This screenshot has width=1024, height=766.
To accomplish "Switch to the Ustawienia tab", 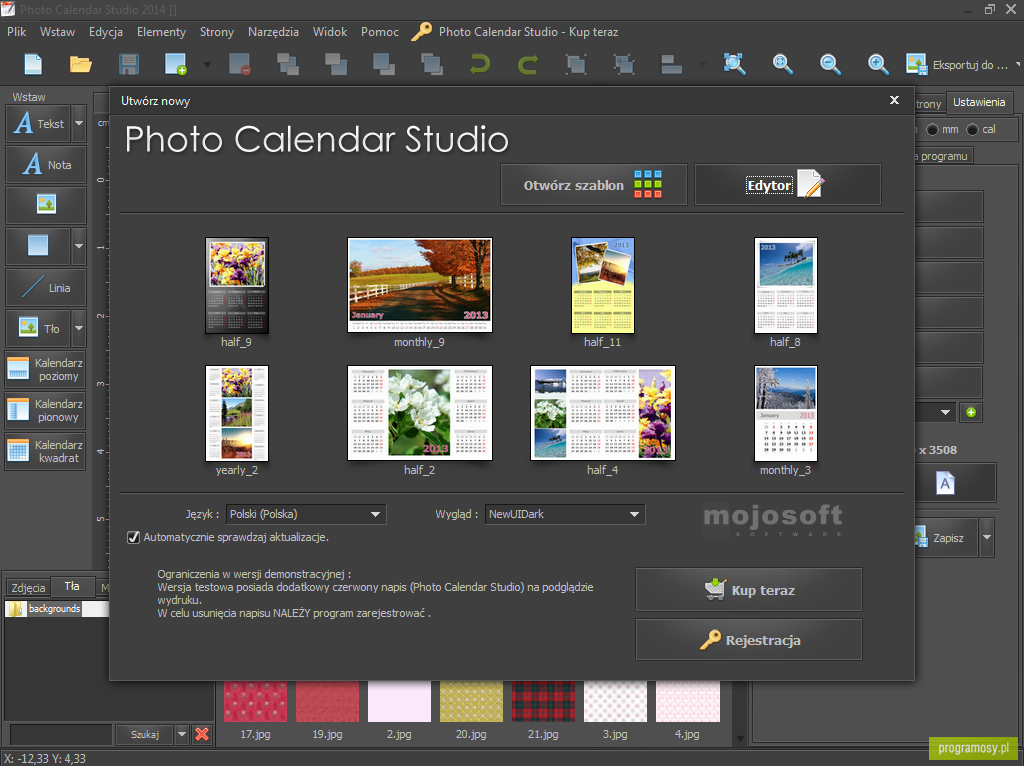I will 978,102.
